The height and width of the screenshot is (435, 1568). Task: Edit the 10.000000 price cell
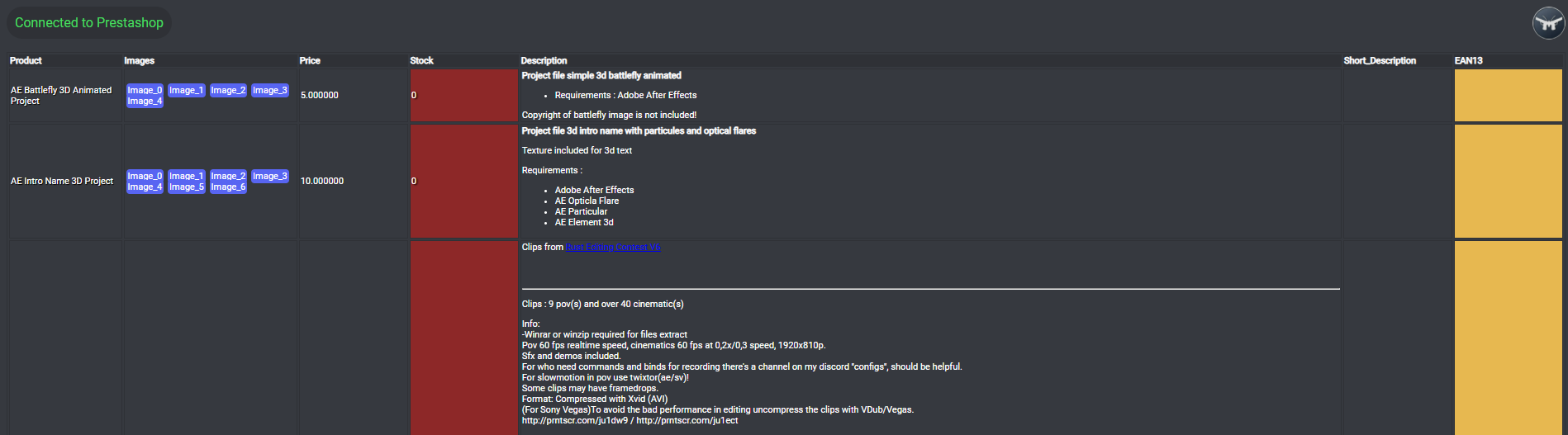click(322, 181)
